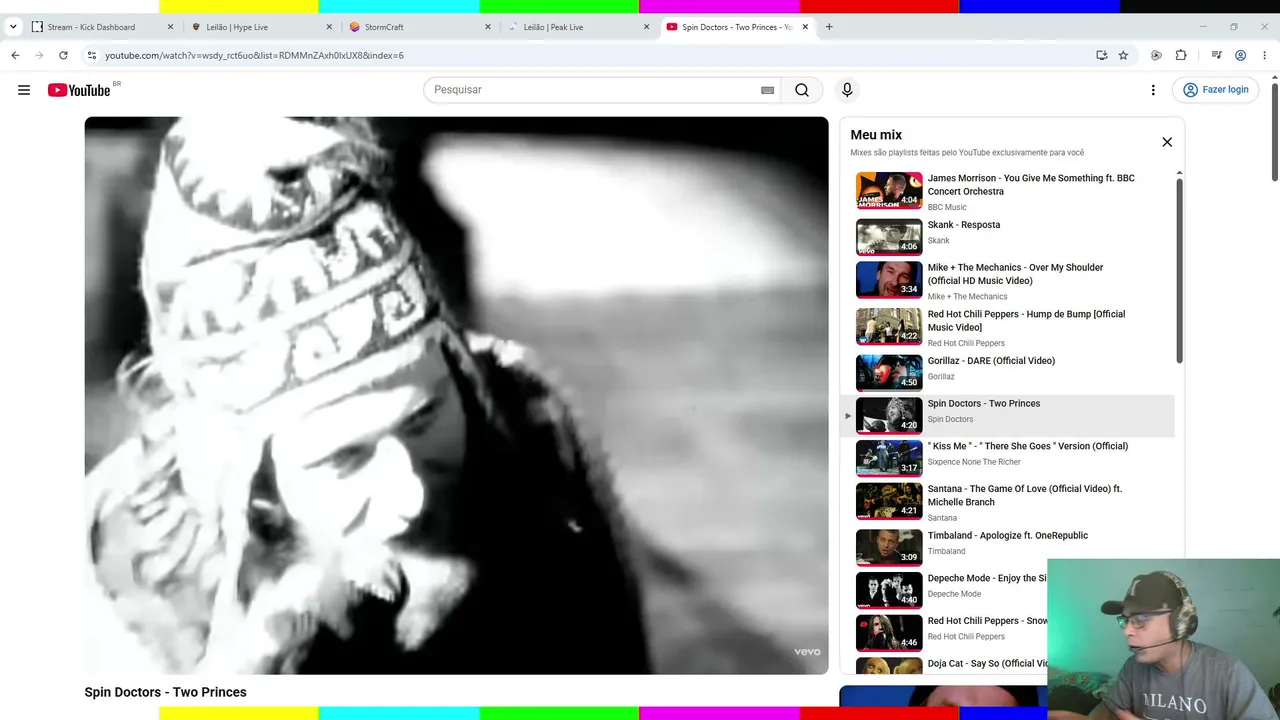Click the magnifier search button

pyautogui.click(x=802, y=90)
